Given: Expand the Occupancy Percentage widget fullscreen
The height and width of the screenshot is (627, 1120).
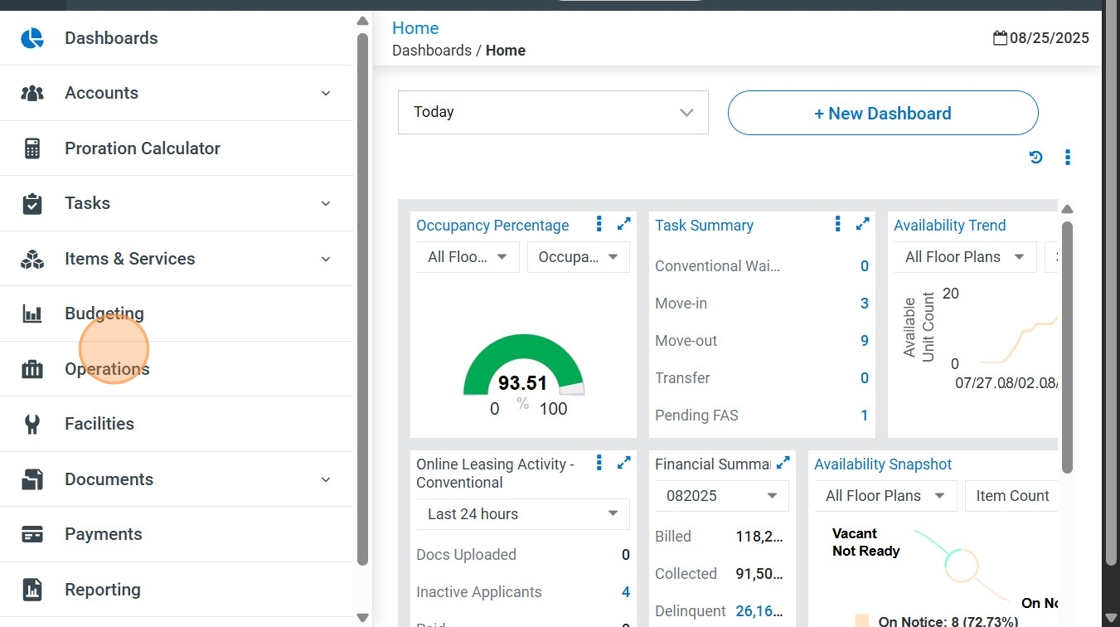Looking at the screenshot, I should pyautogui.click(x=624, y=224).
